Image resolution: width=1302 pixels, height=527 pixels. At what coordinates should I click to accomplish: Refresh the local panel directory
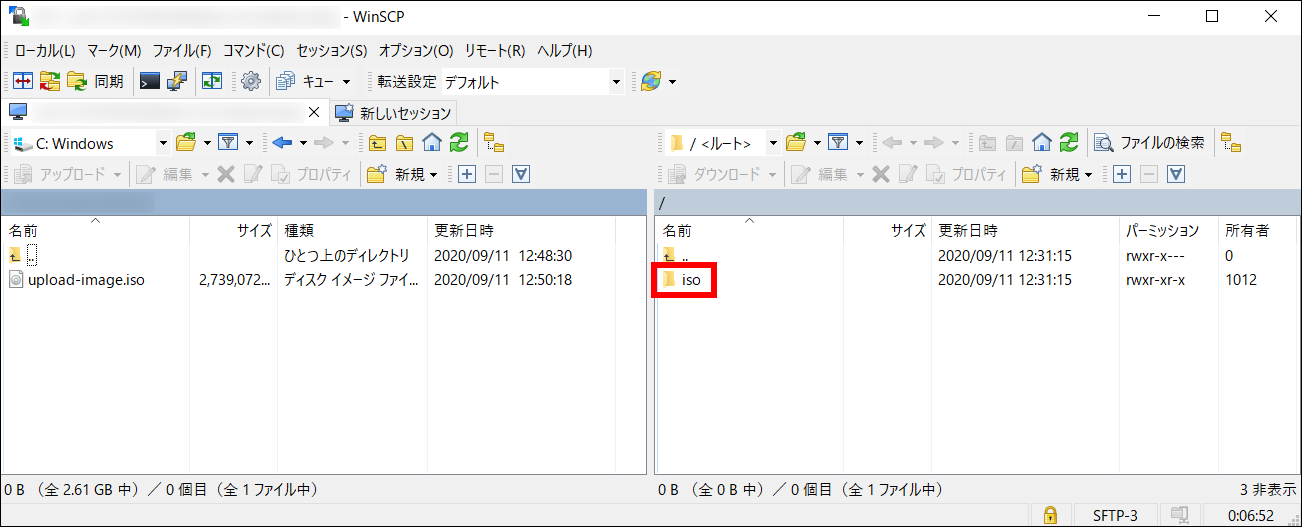click(459, 143)
